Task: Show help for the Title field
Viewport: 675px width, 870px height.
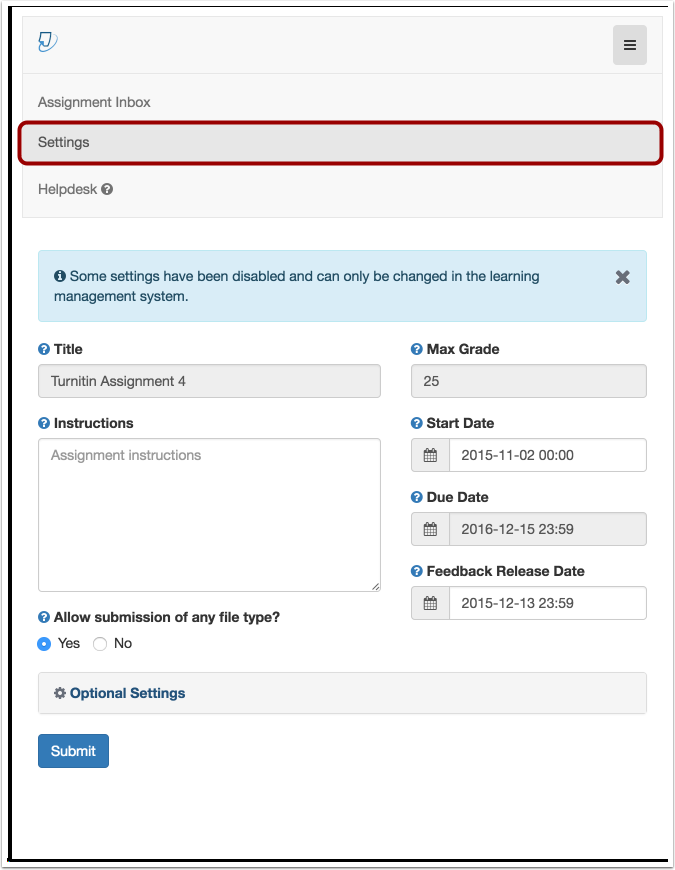Action: pos(44,349)
